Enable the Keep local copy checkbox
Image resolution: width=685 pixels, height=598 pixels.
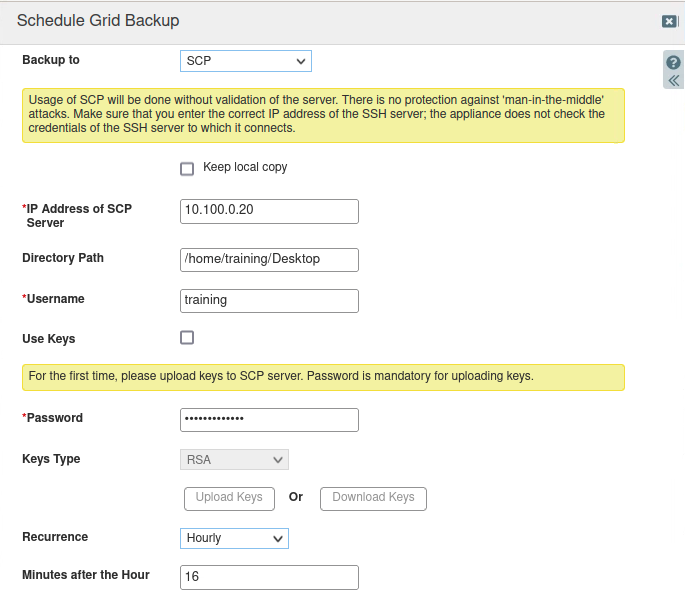(187, 168)
